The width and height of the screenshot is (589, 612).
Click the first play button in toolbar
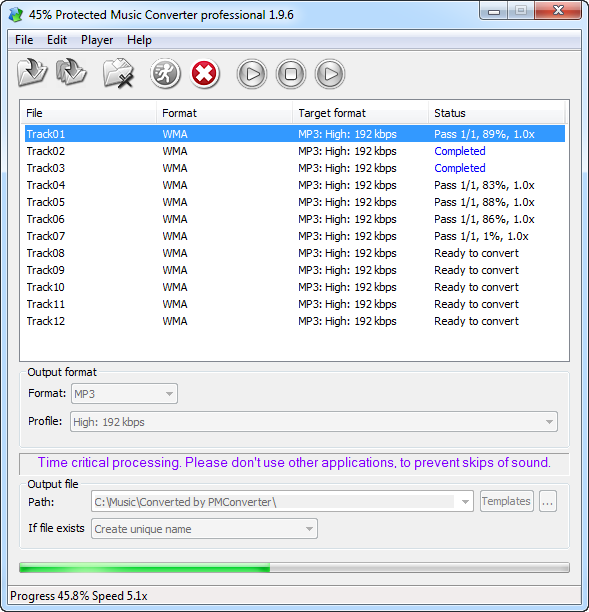(252, 74)
